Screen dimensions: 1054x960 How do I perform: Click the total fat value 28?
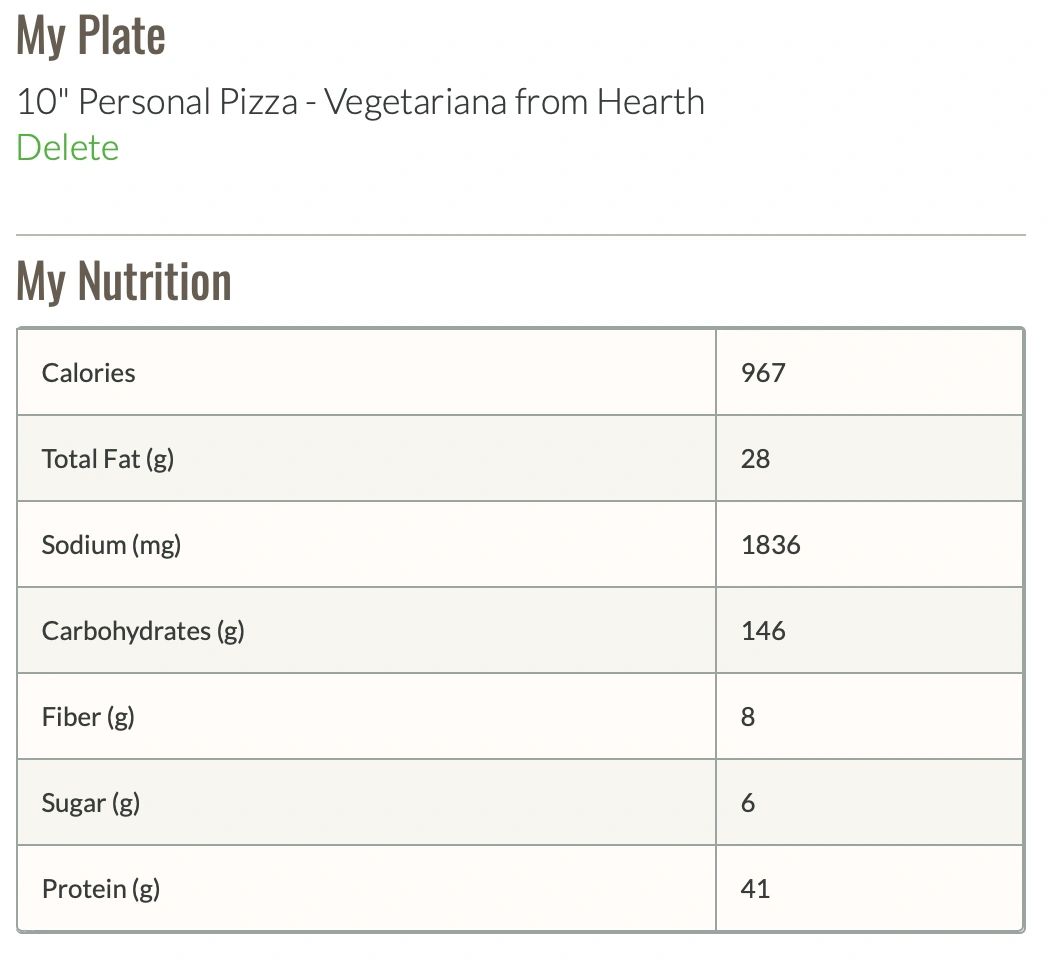[756, 459]
